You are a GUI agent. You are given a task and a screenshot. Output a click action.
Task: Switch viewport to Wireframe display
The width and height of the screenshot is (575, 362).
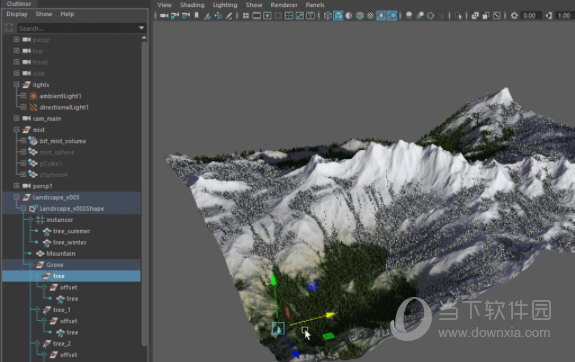click(x=327, y=15)
